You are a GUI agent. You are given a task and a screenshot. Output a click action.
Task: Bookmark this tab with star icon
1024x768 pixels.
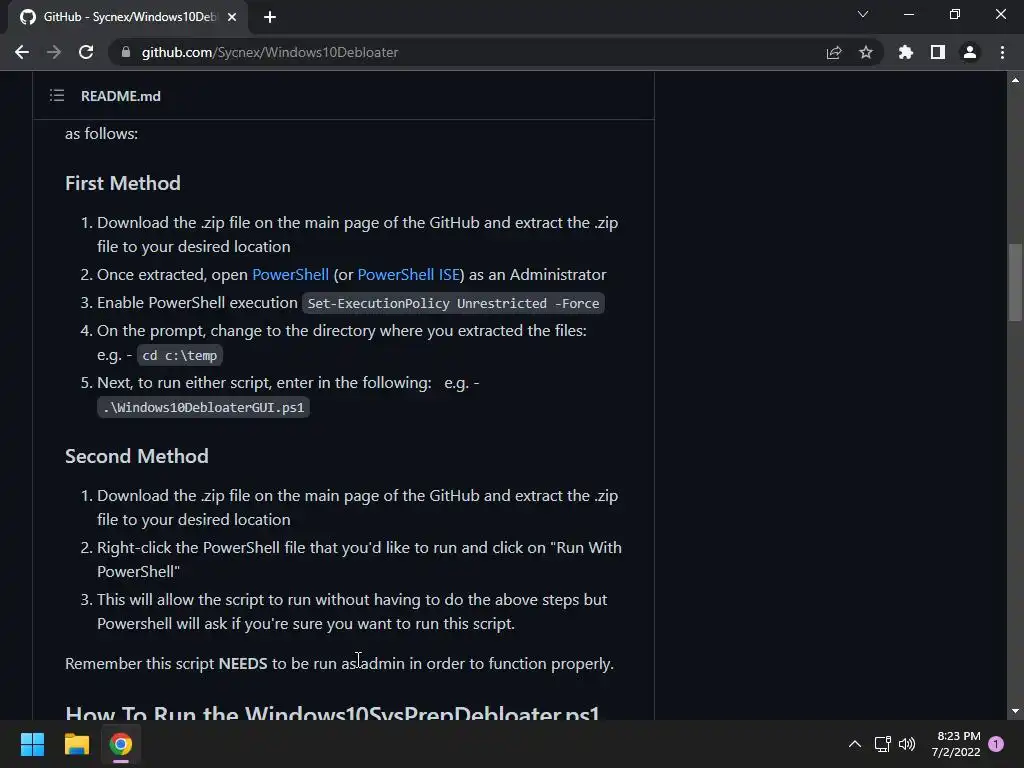tap(866, 52)
